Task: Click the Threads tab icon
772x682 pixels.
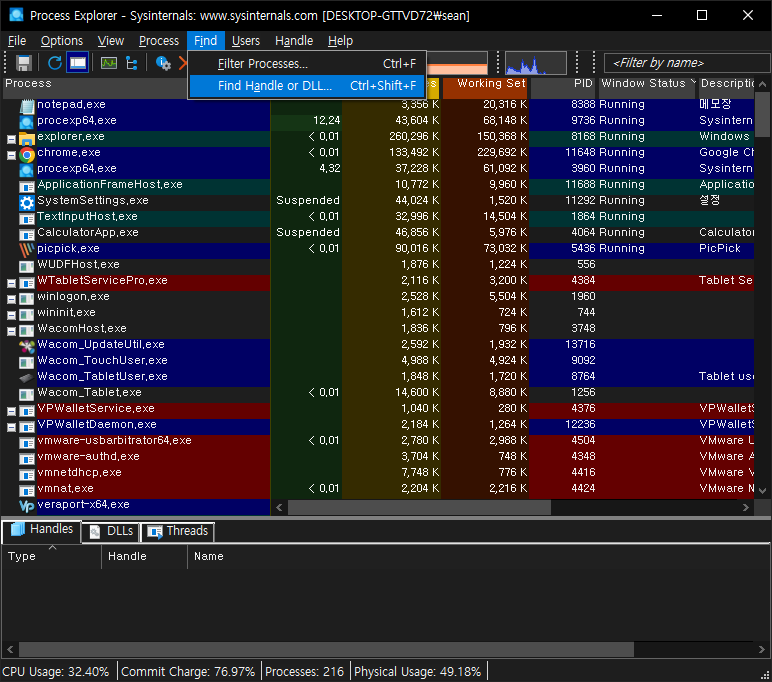Action: click(x=155, y=532)
